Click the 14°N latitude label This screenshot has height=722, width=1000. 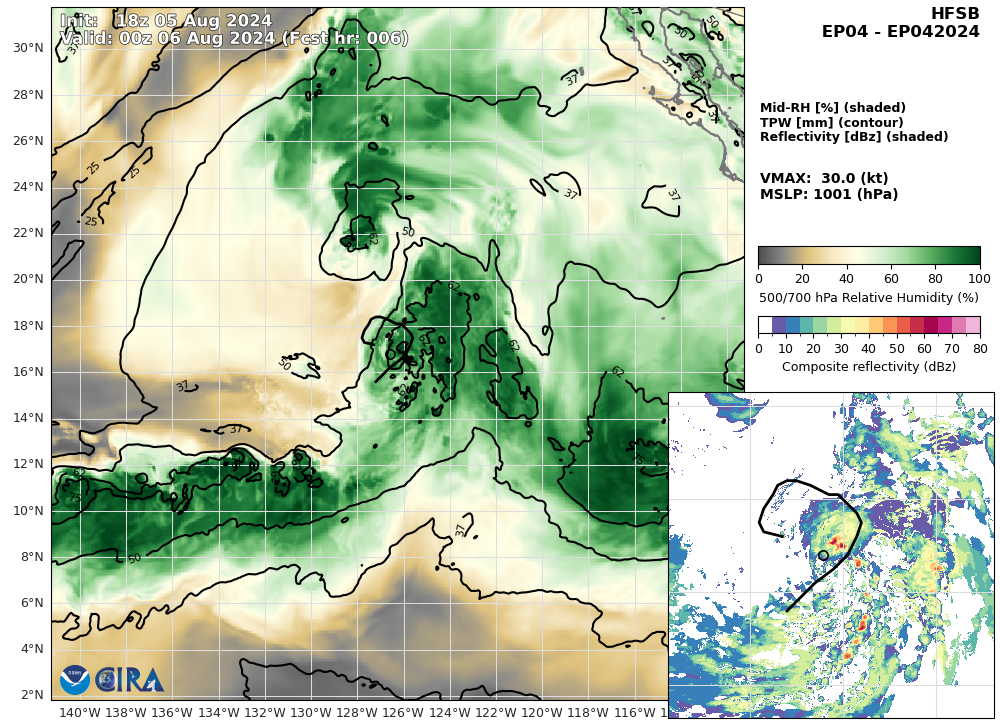28,418
